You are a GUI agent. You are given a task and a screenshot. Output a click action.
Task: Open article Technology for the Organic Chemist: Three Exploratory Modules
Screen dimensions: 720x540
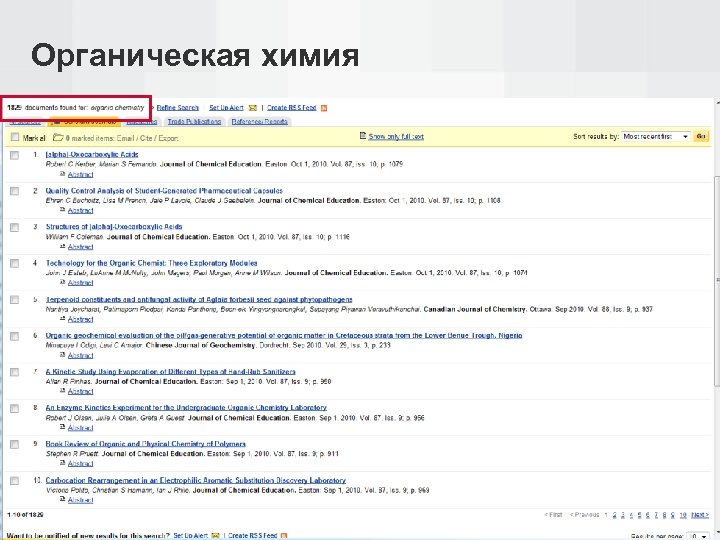151,263
